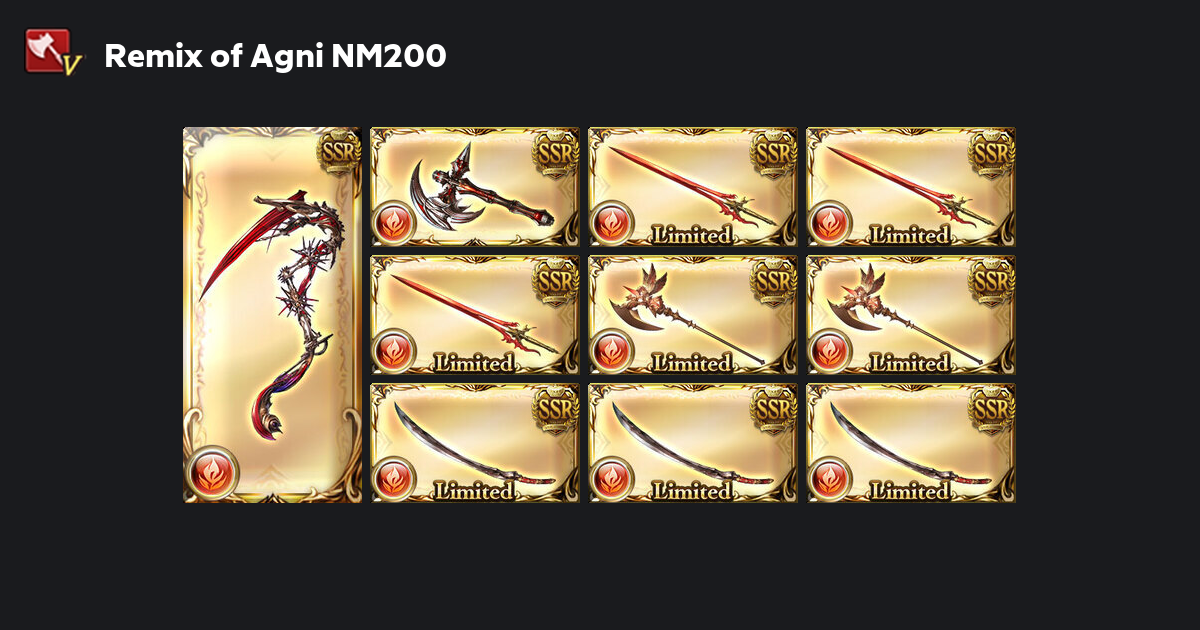Click fire element icon on bottom-right katana

pyautogui.click(x=830, y=478)
